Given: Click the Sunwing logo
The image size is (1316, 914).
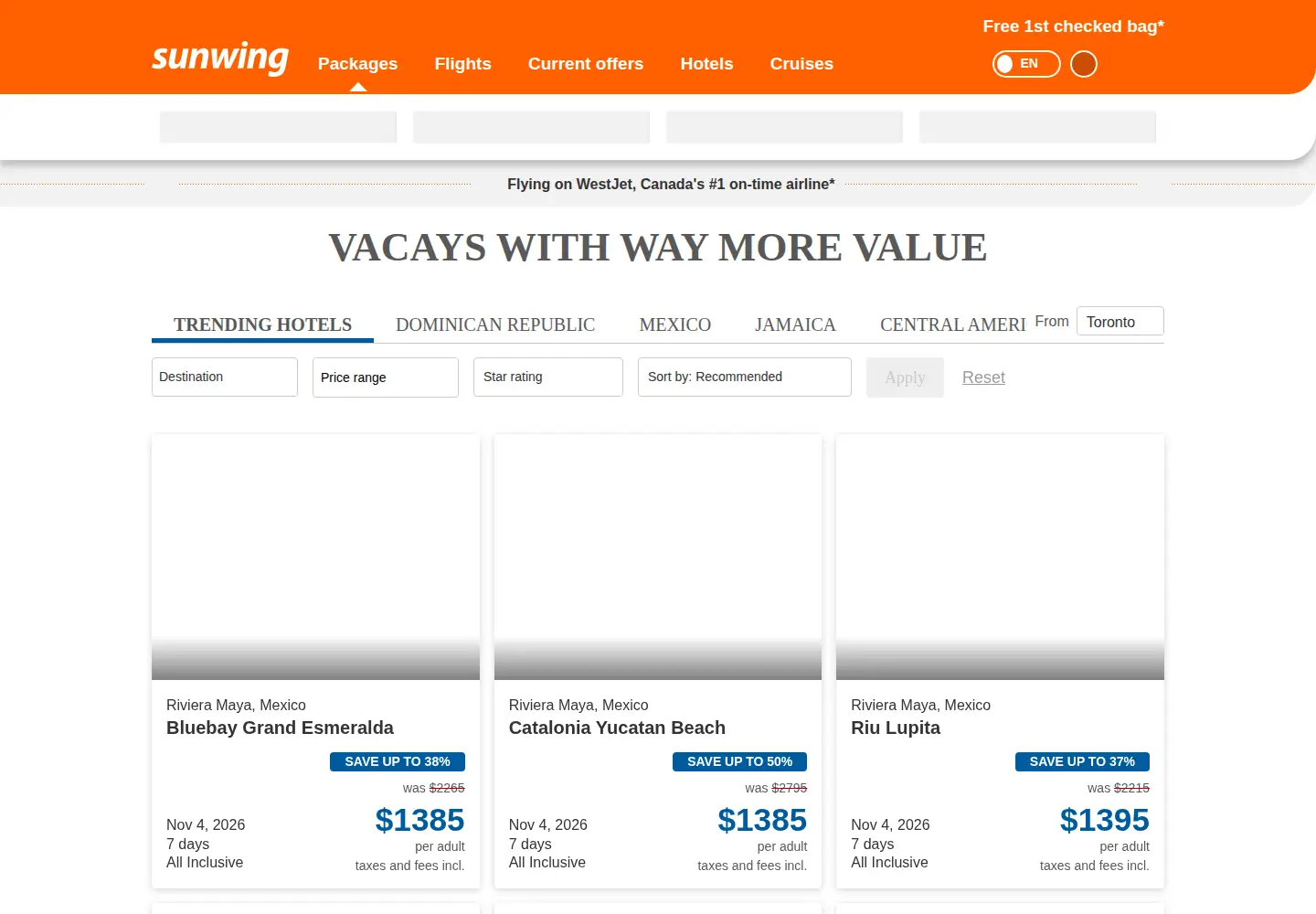Looking at the screenshot, I should [220, 58].
